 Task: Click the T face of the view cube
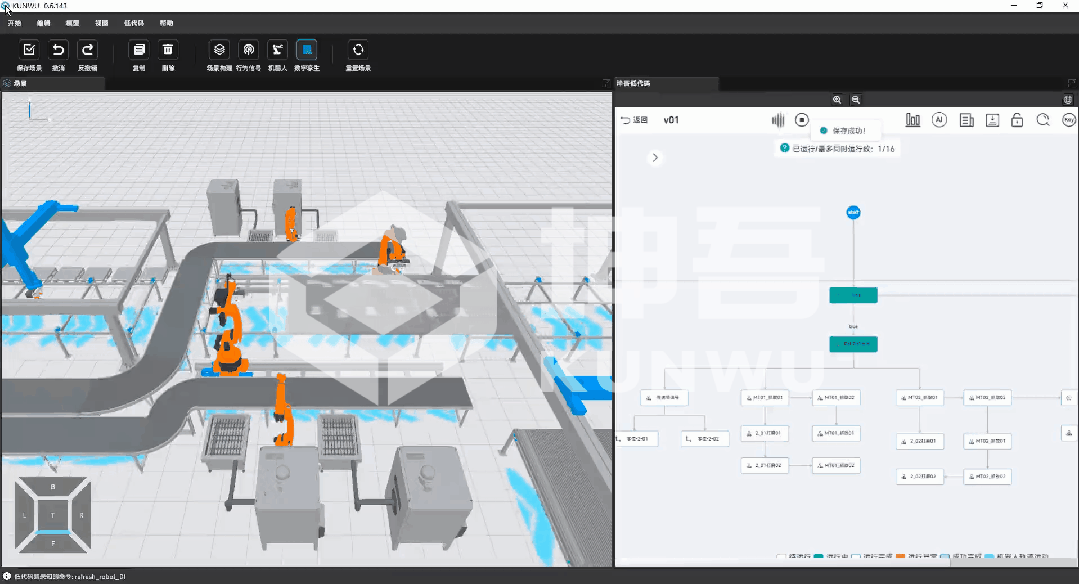[53, 515]
